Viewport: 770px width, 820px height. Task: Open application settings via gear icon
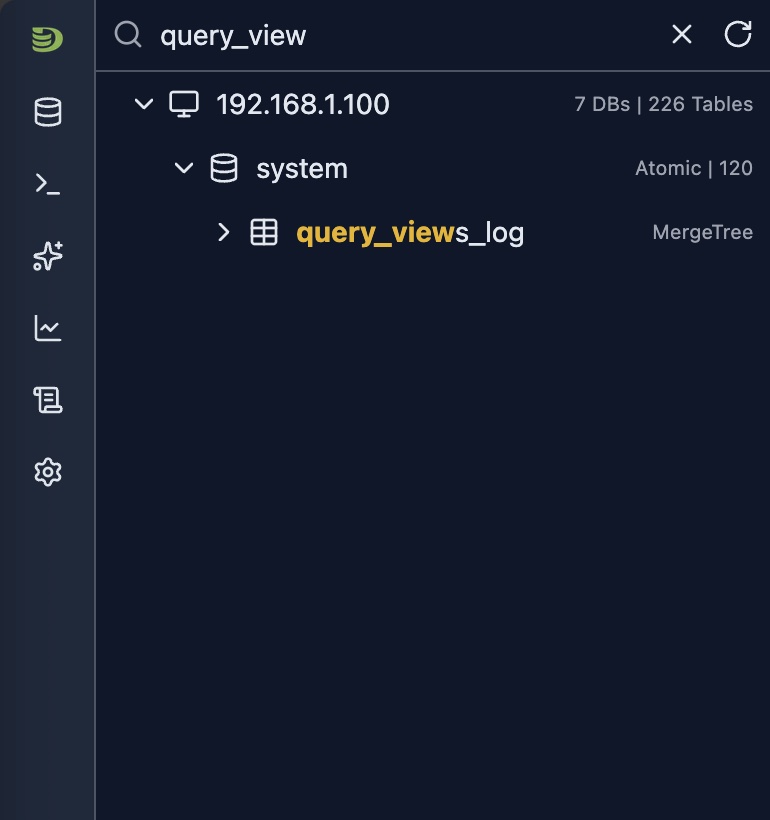pyautogui.click(x=47, y=472)
